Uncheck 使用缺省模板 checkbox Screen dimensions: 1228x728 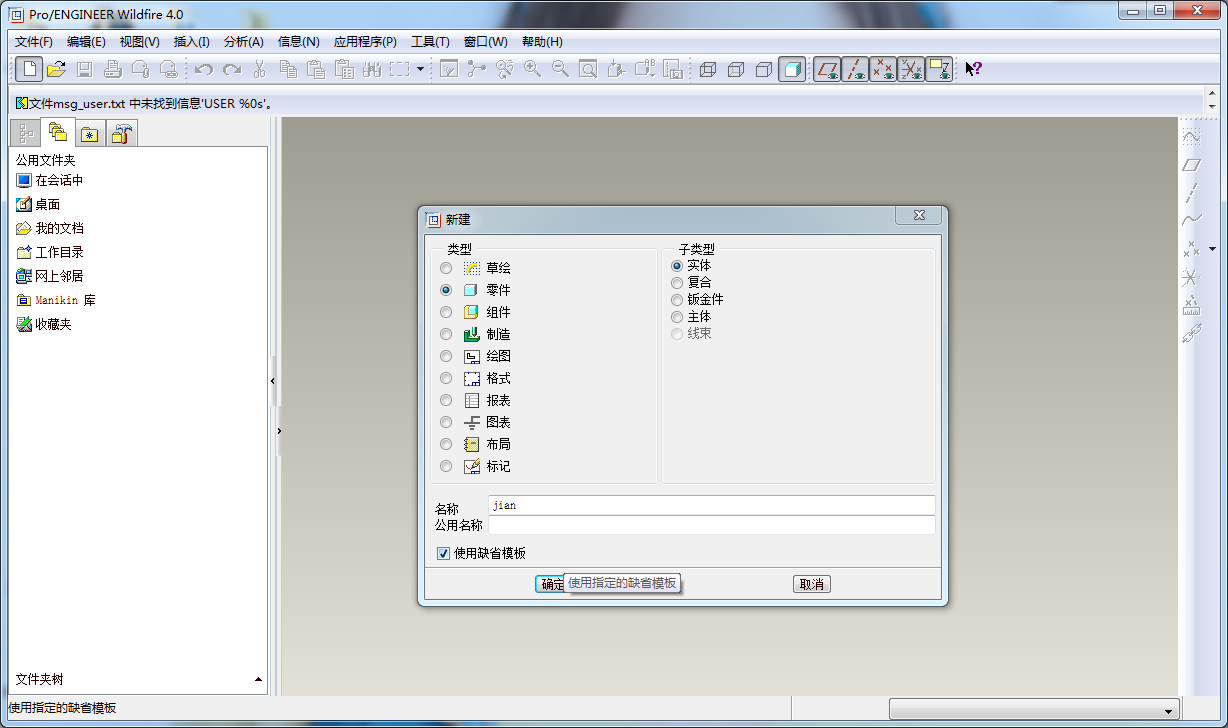(443, 554)
